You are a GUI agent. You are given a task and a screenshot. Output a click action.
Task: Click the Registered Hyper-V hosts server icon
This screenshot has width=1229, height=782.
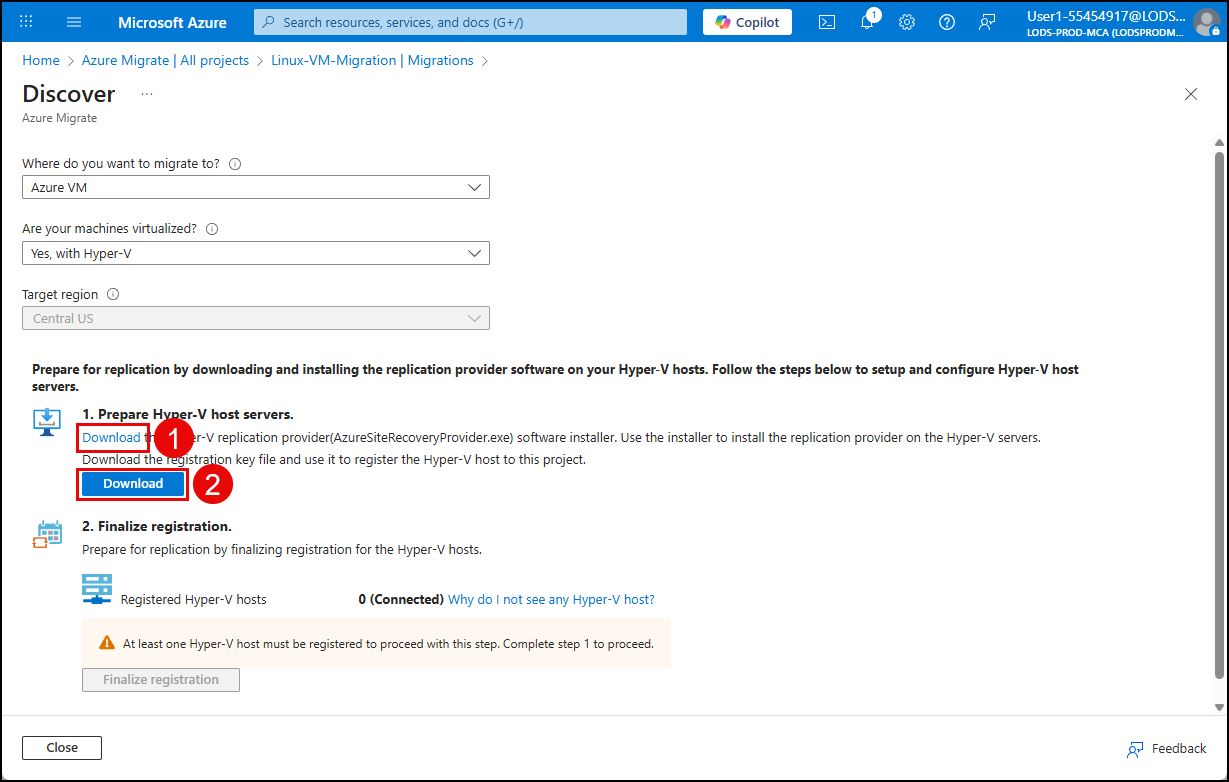[97, 590]
